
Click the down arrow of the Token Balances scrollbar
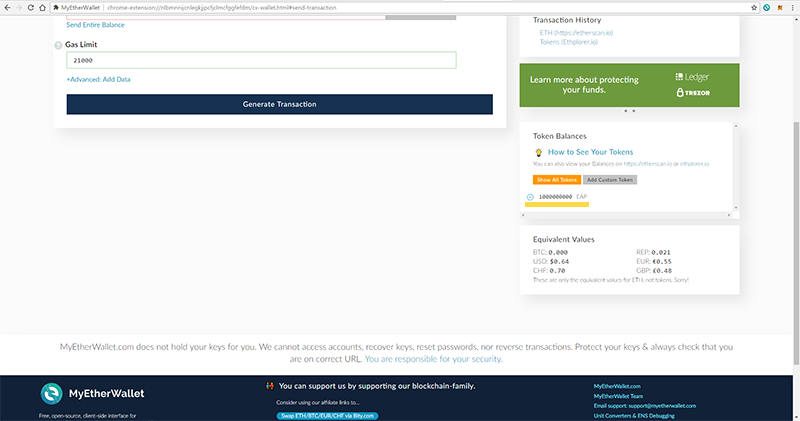pyautogui.click(x=736, y=208)
